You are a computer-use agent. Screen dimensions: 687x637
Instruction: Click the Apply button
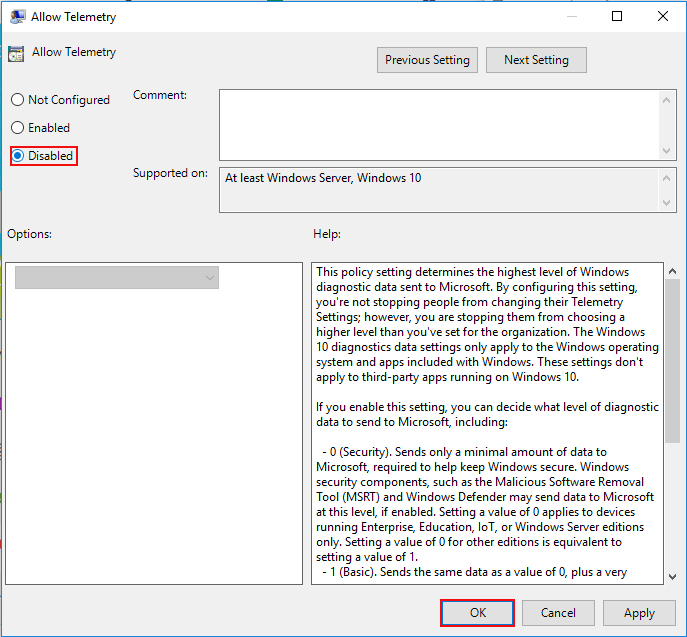[x=639, y=612]
